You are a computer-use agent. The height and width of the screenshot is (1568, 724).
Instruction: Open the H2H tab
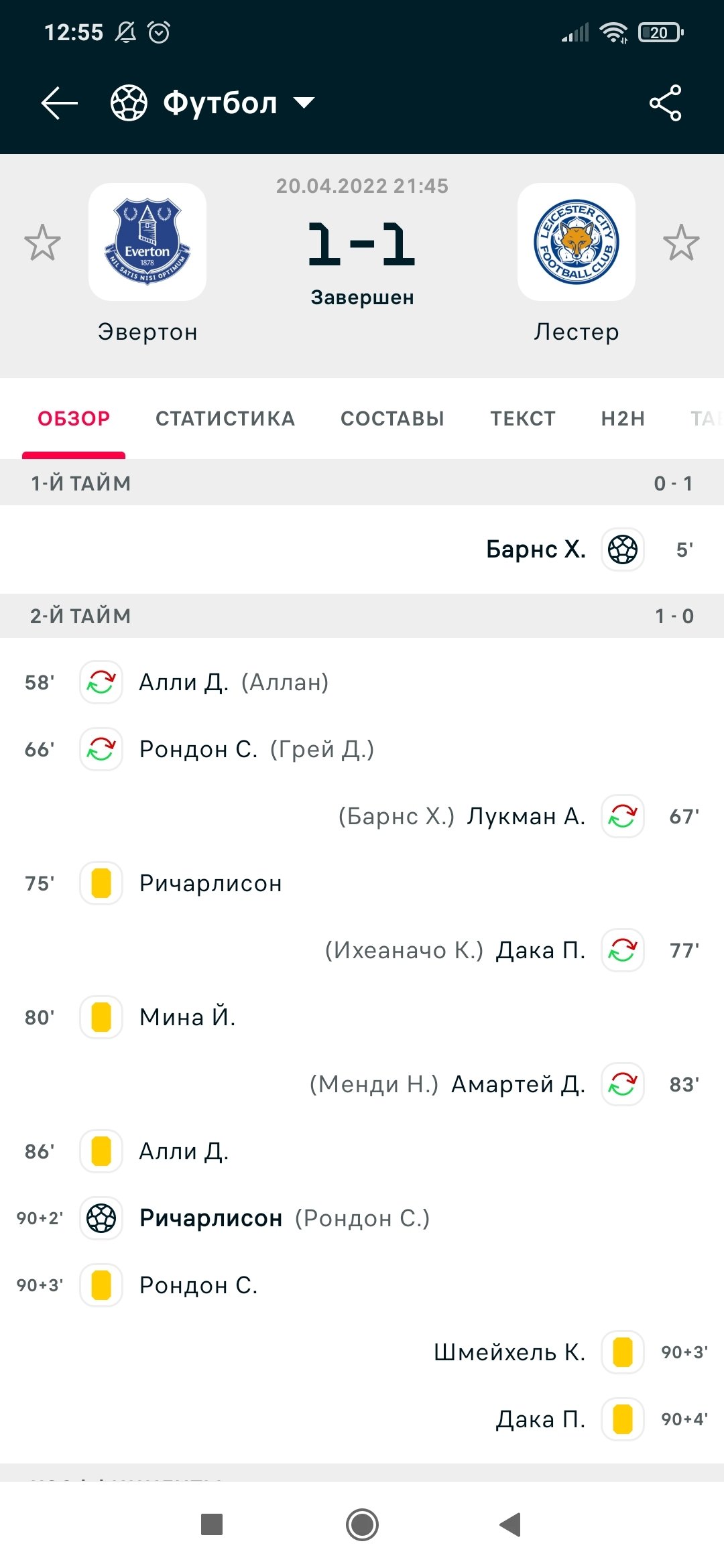tap(623, 419)
